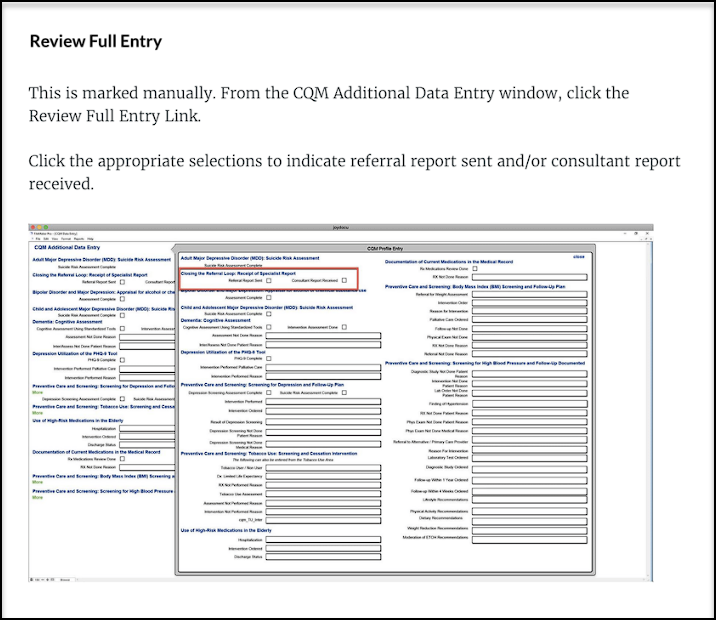Click Intervention Performed field under Depression Screening

[323, 402]
